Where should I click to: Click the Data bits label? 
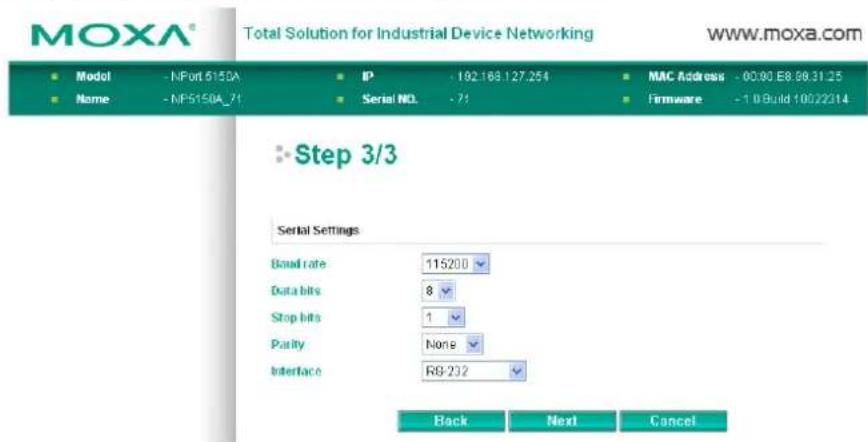[x=296, y=291]
